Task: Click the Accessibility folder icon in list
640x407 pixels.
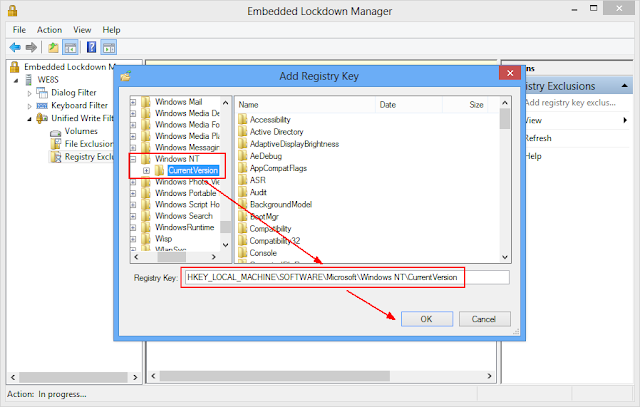Action: (x=242, y=119)
